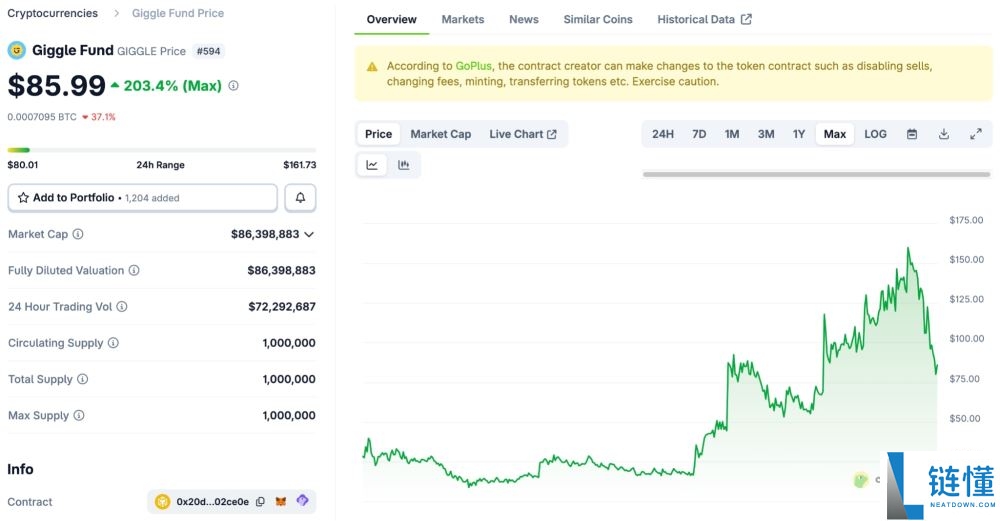Show Market Cap info tooltip icon
The image size is (1000, 521).
click(x=78, y=234)
